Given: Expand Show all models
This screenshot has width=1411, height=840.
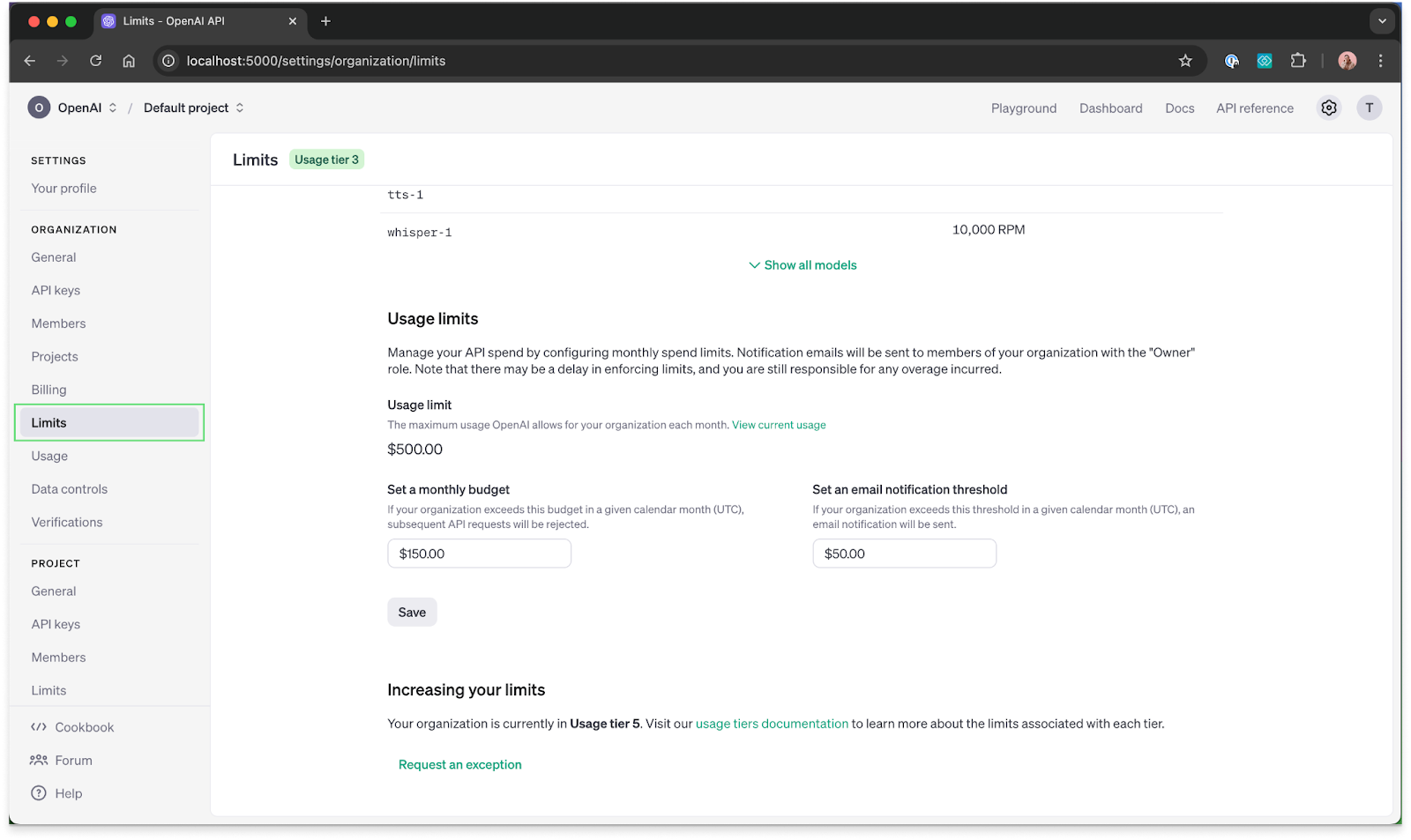Looking at the screenshot, I should (803, 265).
